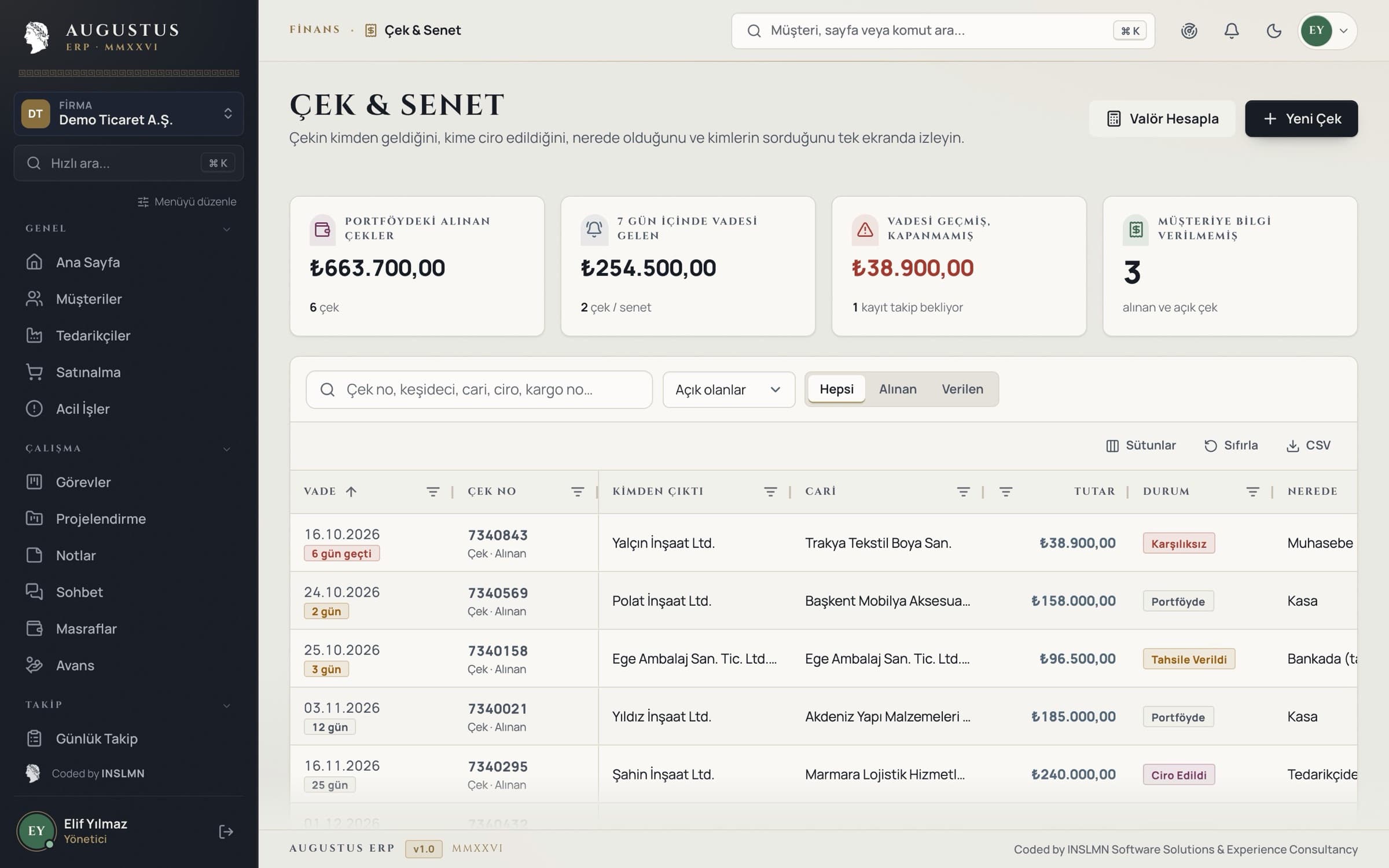Go to Satınalma via the cart icon
1389x868 pixels.
click(34, 372)
